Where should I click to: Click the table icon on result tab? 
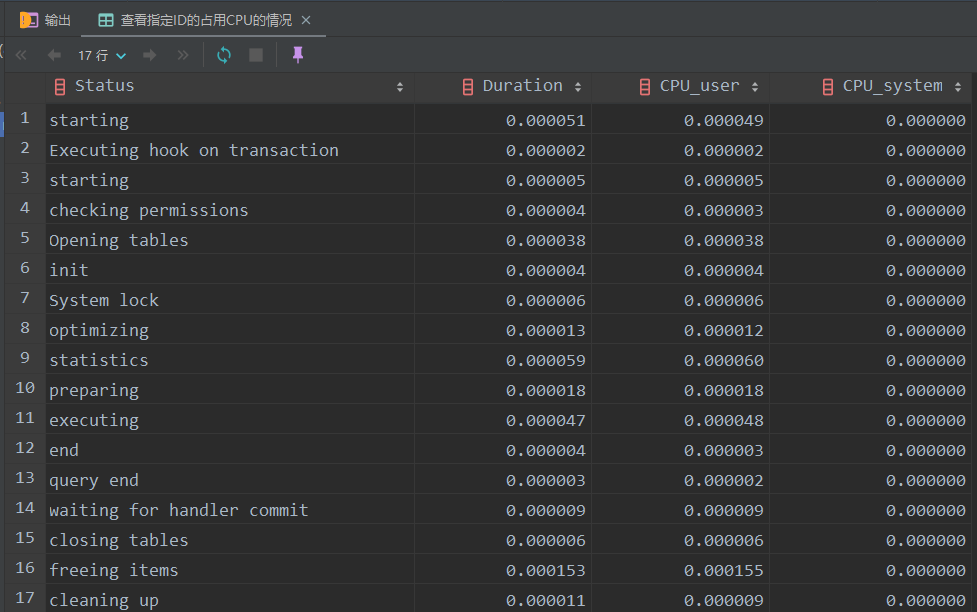pyautogui.click(x=106, y=21)
